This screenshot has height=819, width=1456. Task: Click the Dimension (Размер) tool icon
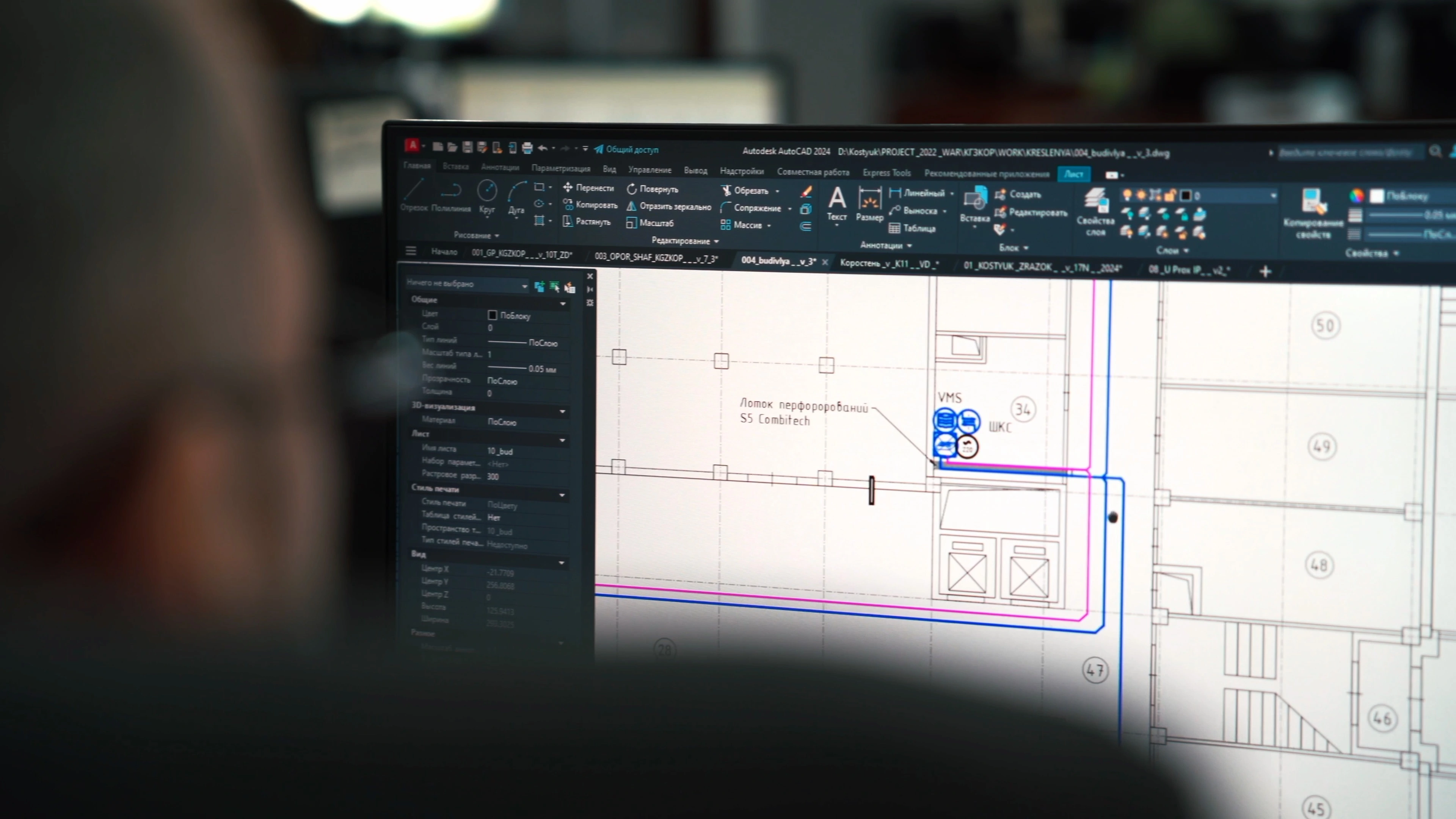869,200
